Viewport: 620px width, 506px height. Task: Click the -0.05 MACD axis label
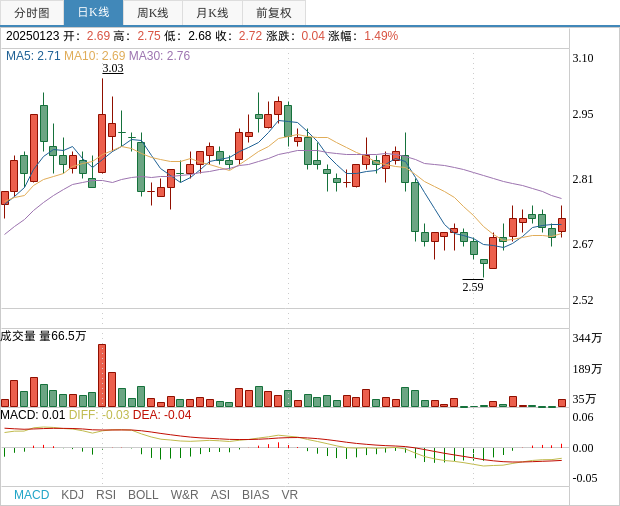point(584,478)
